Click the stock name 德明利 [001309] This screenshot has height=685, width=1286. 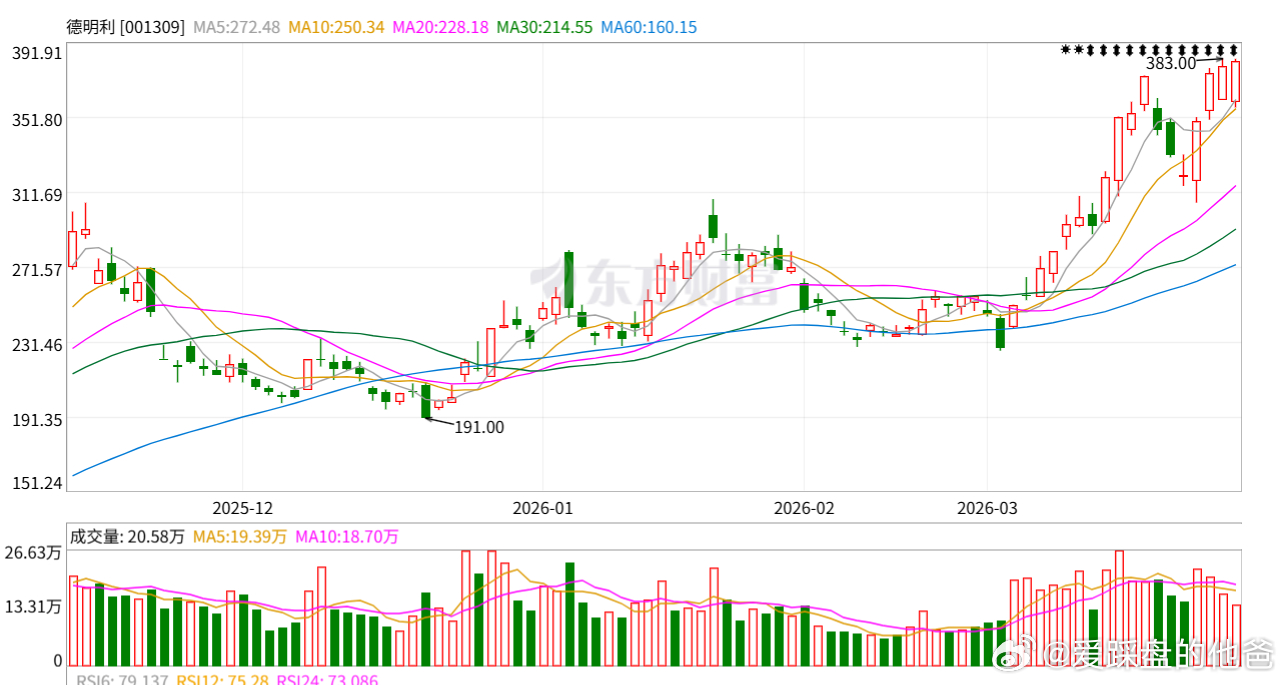(x=126, y=27)
